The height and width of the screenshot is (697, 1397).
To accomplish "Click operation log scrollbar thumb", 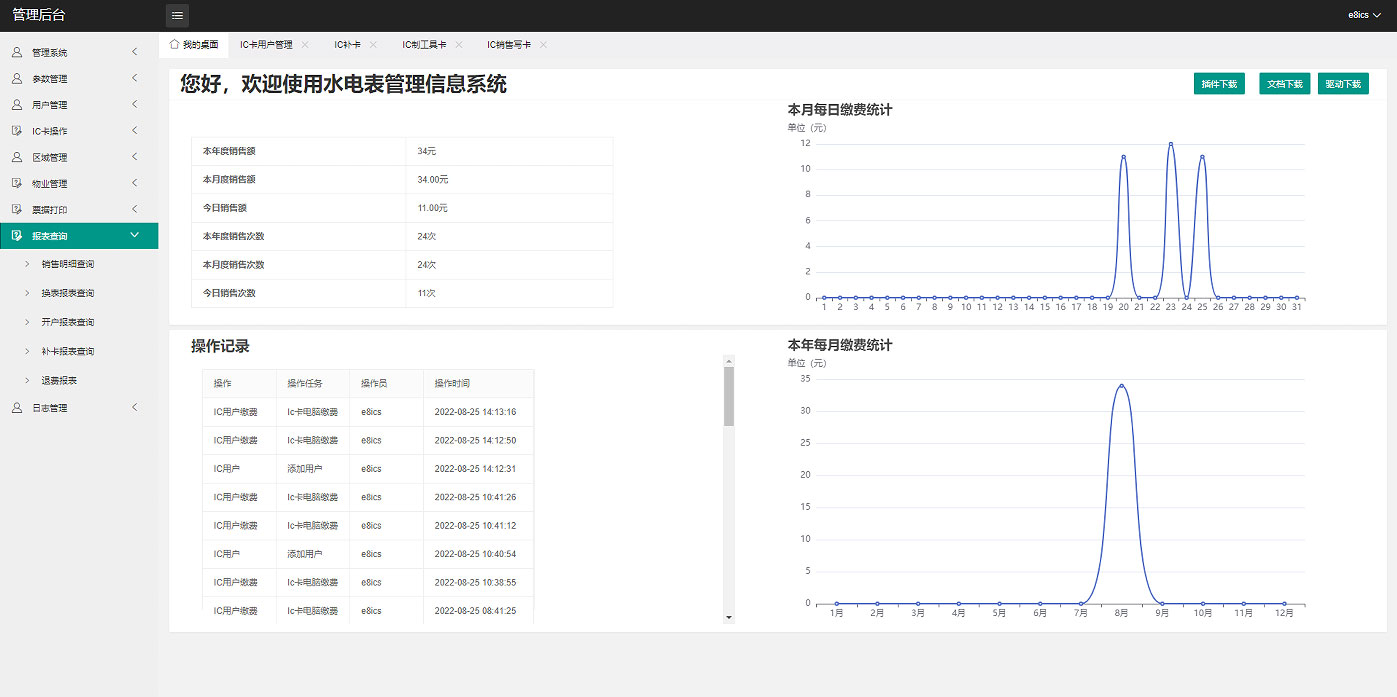I will [729, 396].
